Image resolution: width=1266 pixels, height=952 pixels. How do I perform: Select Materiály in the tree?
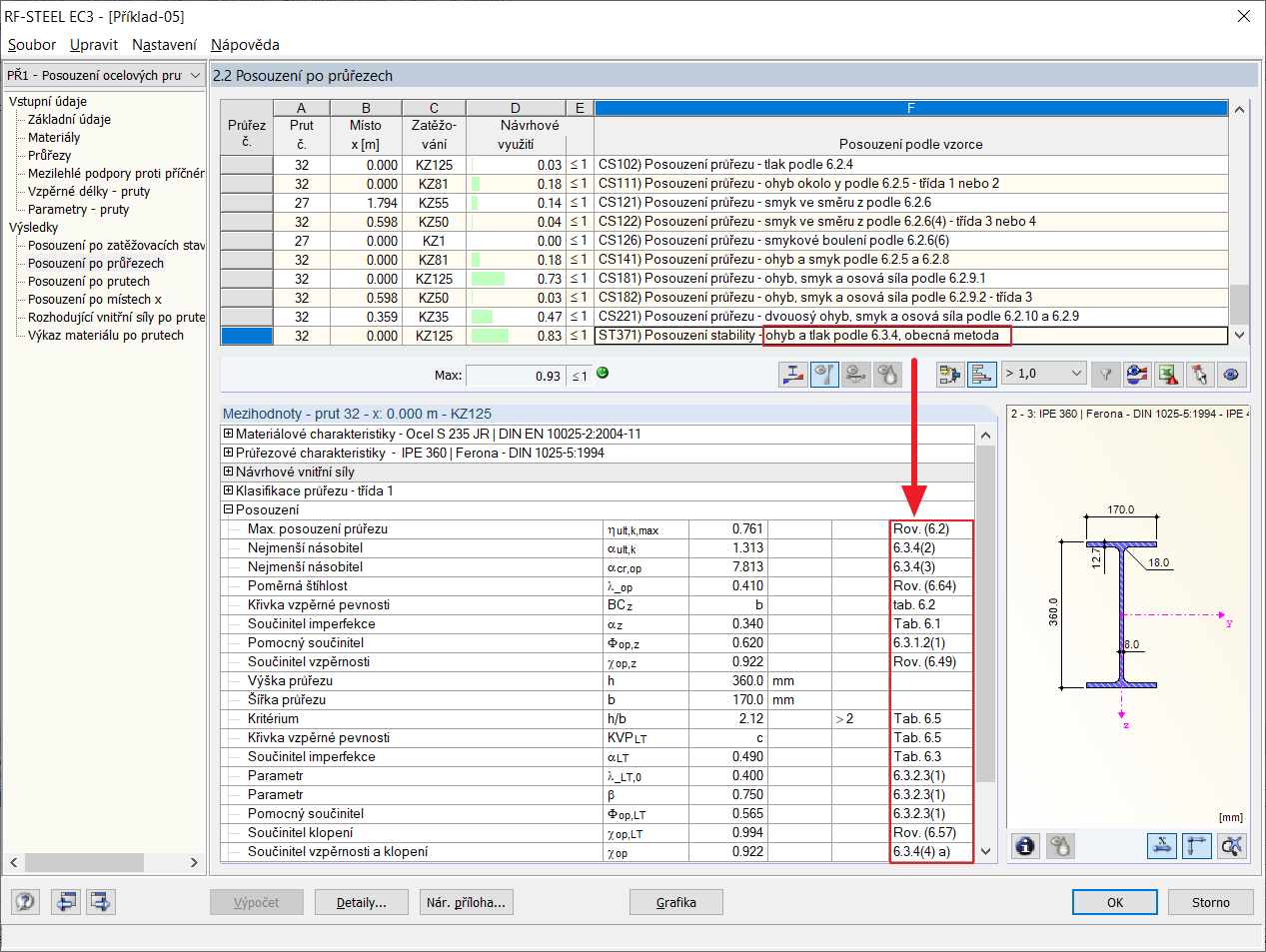54,138
